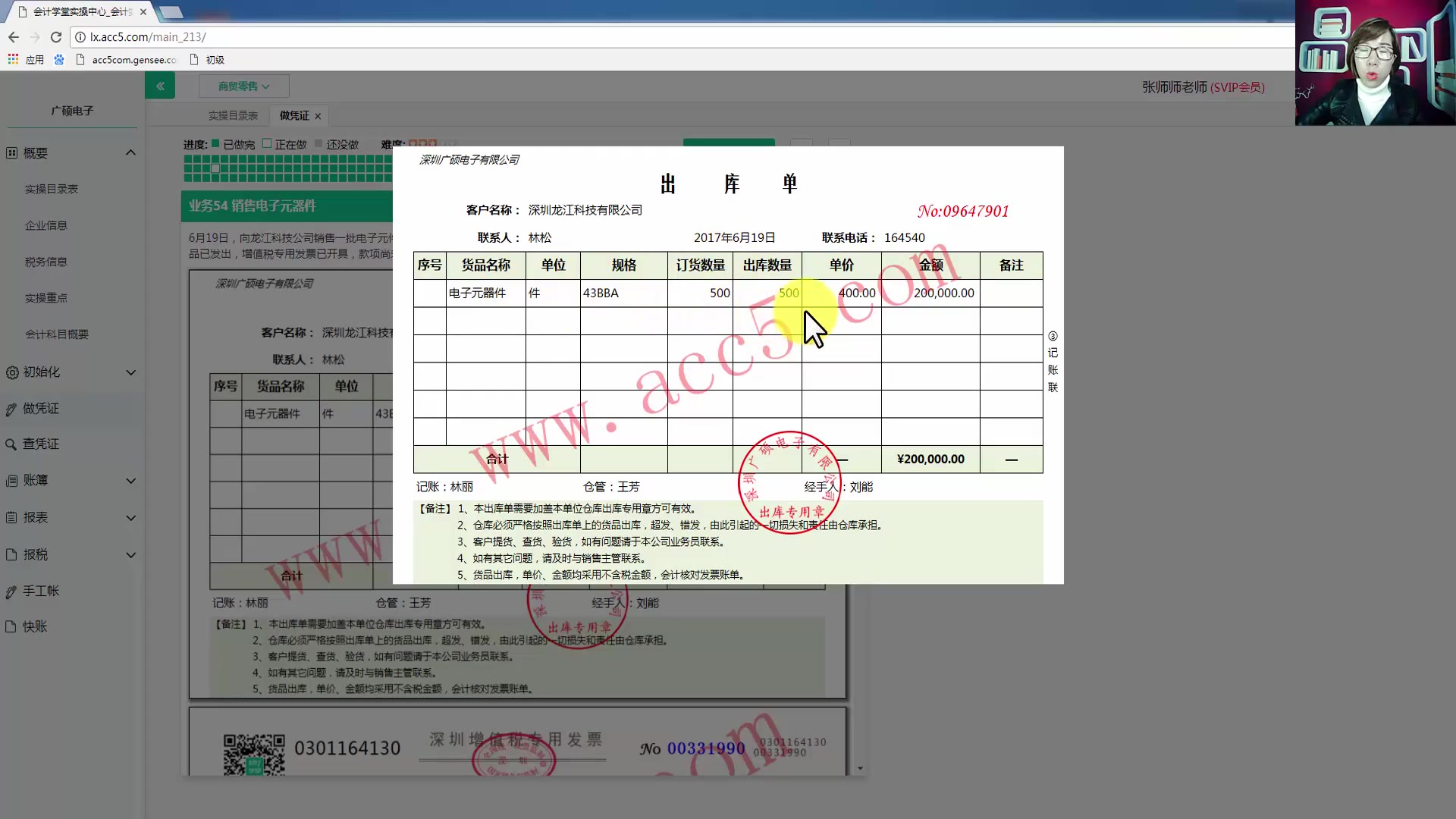1456x819 pixels.
Task: Click browser back arrow
Action: point(14,36)
